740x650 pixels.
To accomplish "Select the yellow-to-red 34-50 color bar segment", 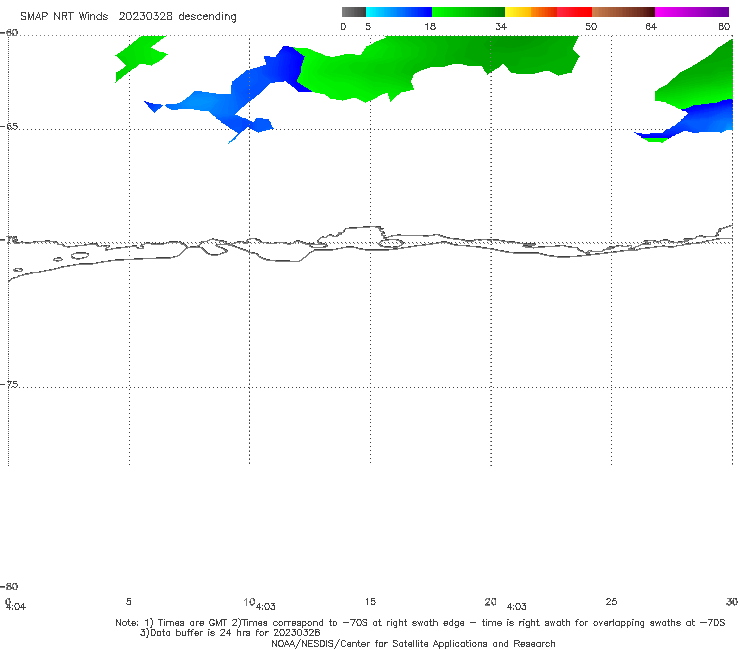I will click(548, 12).
